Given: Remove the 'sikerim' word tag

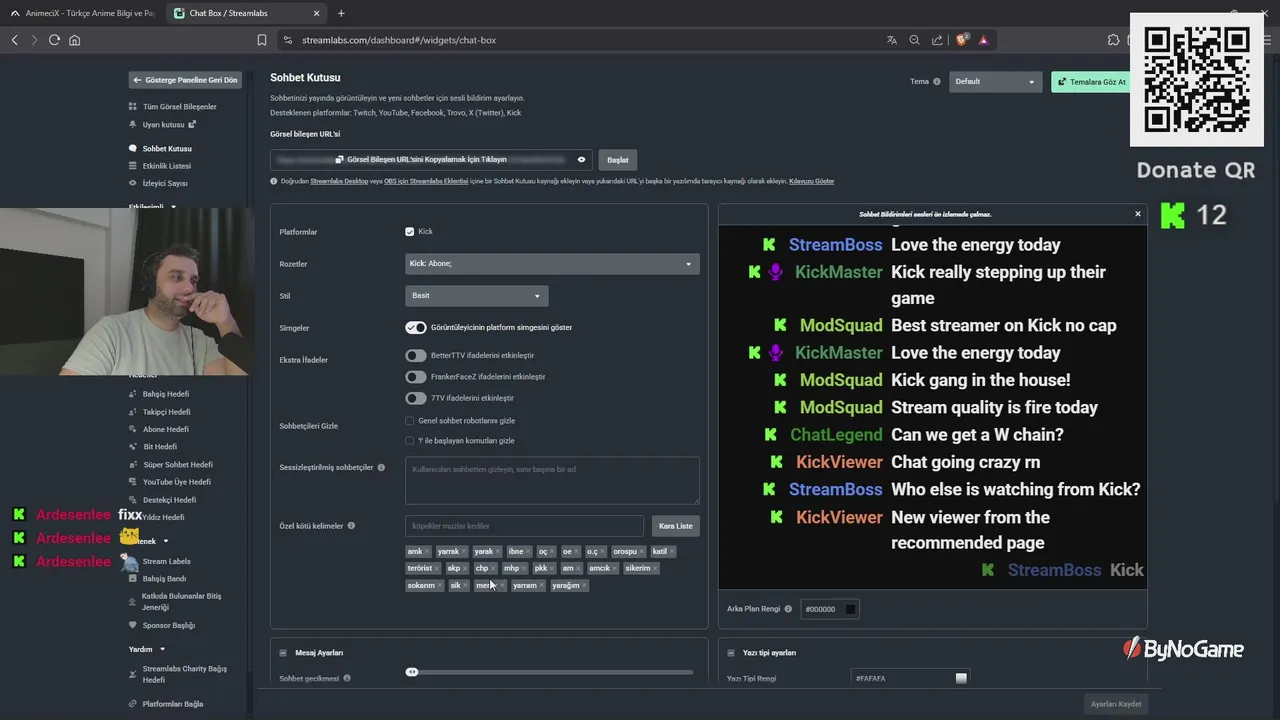Looking at the screenshot, I should (655, 568).
